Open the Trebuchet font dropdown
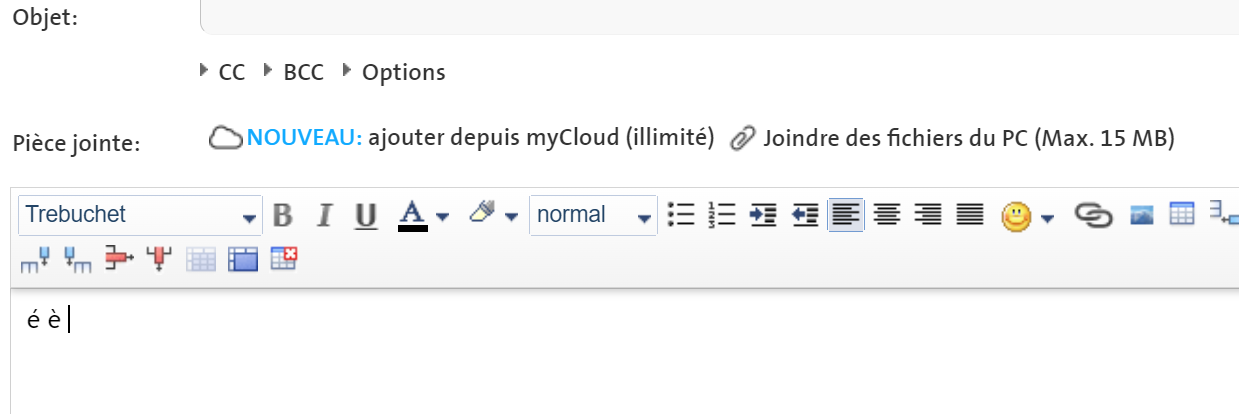This screenshot has height=414, width=1239. point(249,217)
